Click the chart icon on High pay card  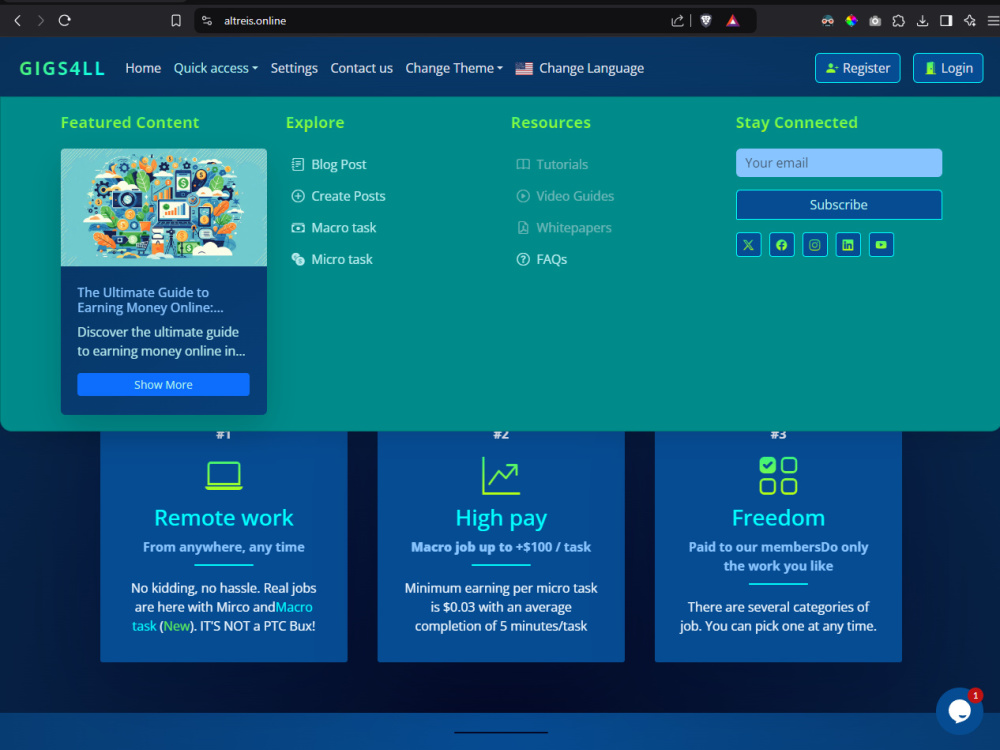click(x=501, y=476)
